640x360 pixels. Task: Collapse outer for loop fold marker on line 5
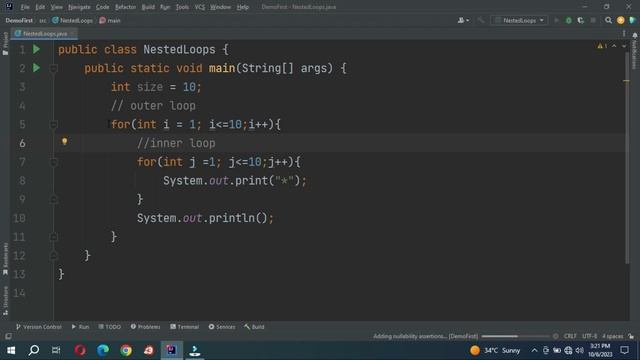click(53, 124)
